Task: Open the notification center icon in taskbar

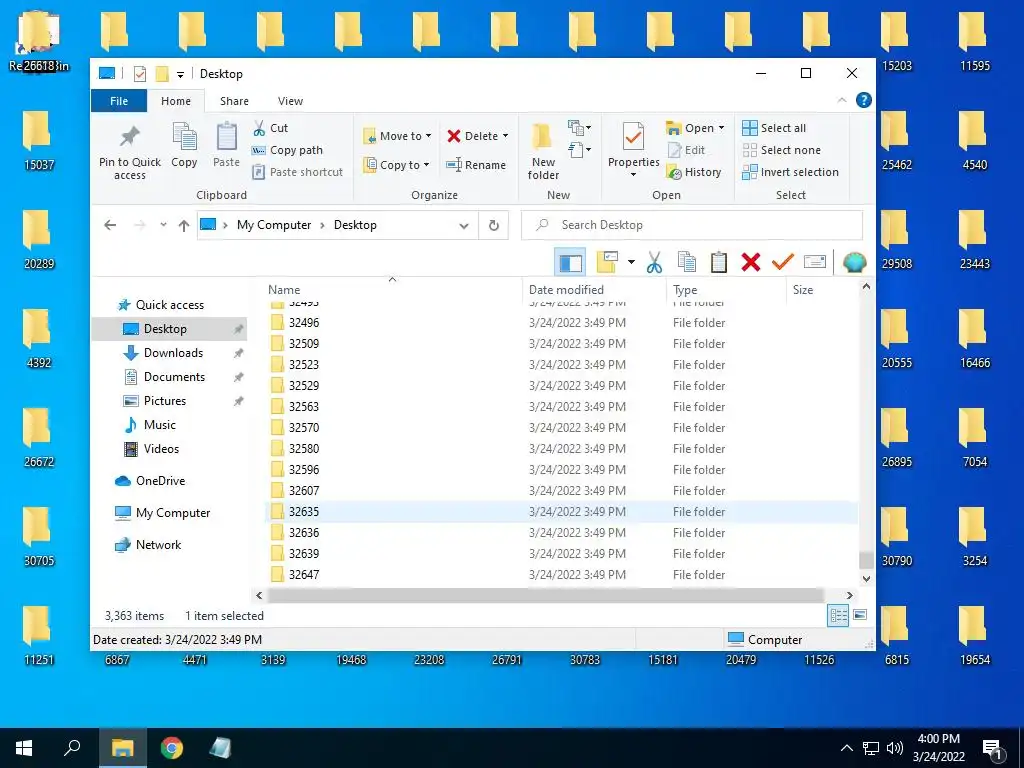Action: click(x=993, y=748)
